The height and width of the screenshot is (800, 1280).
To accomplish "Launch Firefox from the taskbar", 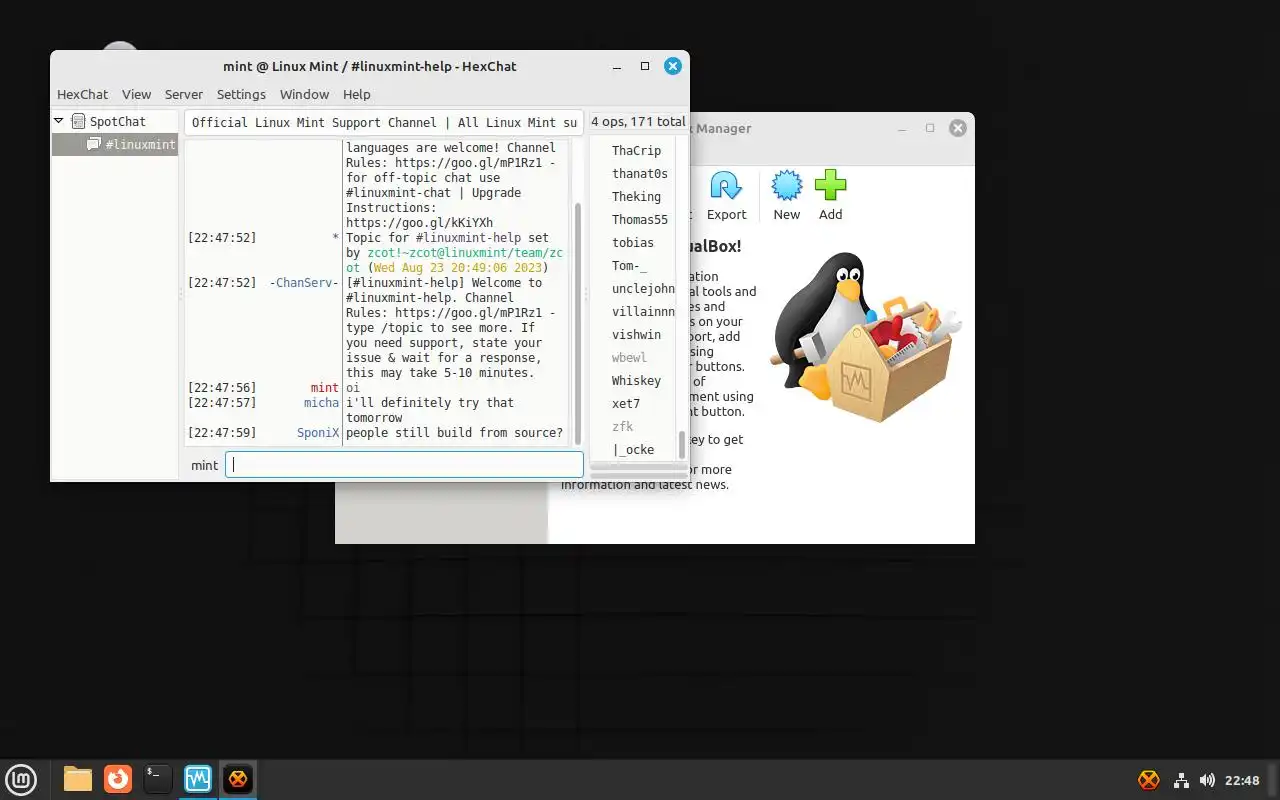I will [118, 779].
